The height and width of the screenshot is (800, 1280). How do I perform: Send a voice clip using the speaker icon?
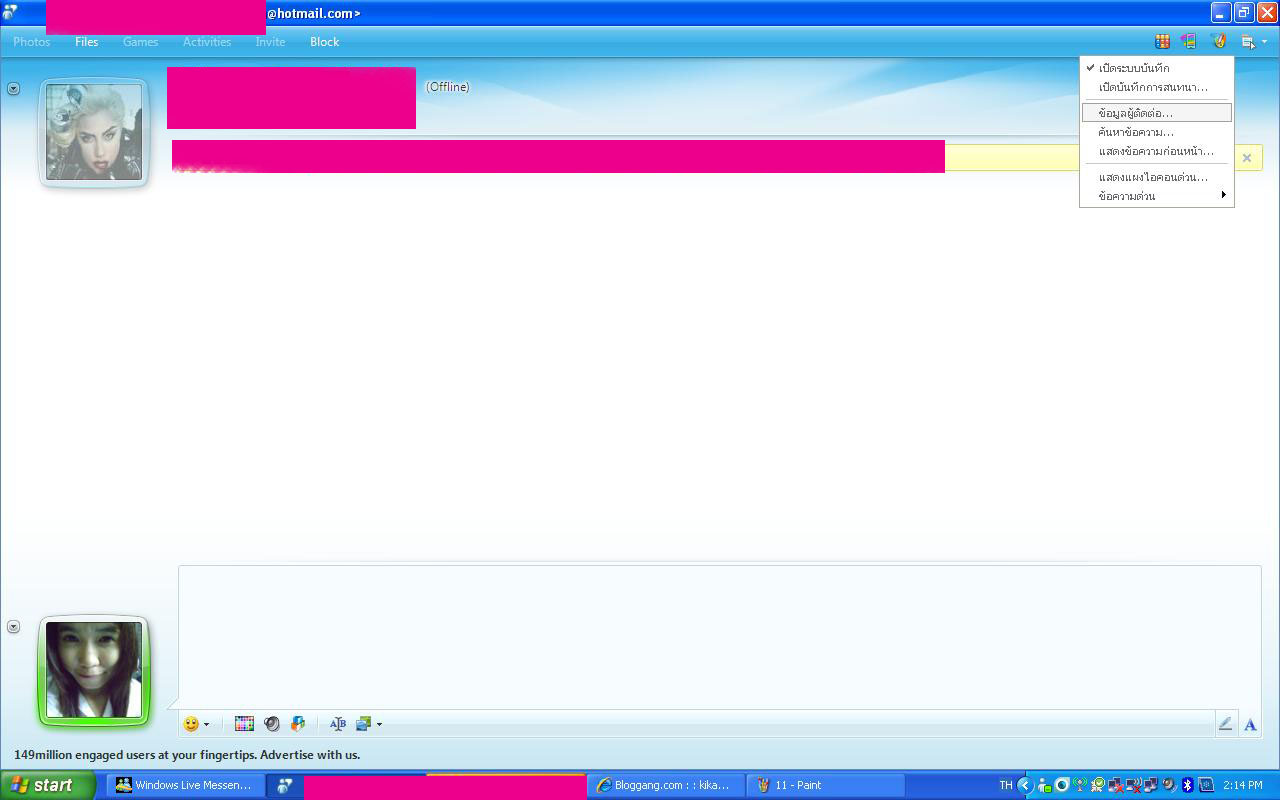pos(270,723)
